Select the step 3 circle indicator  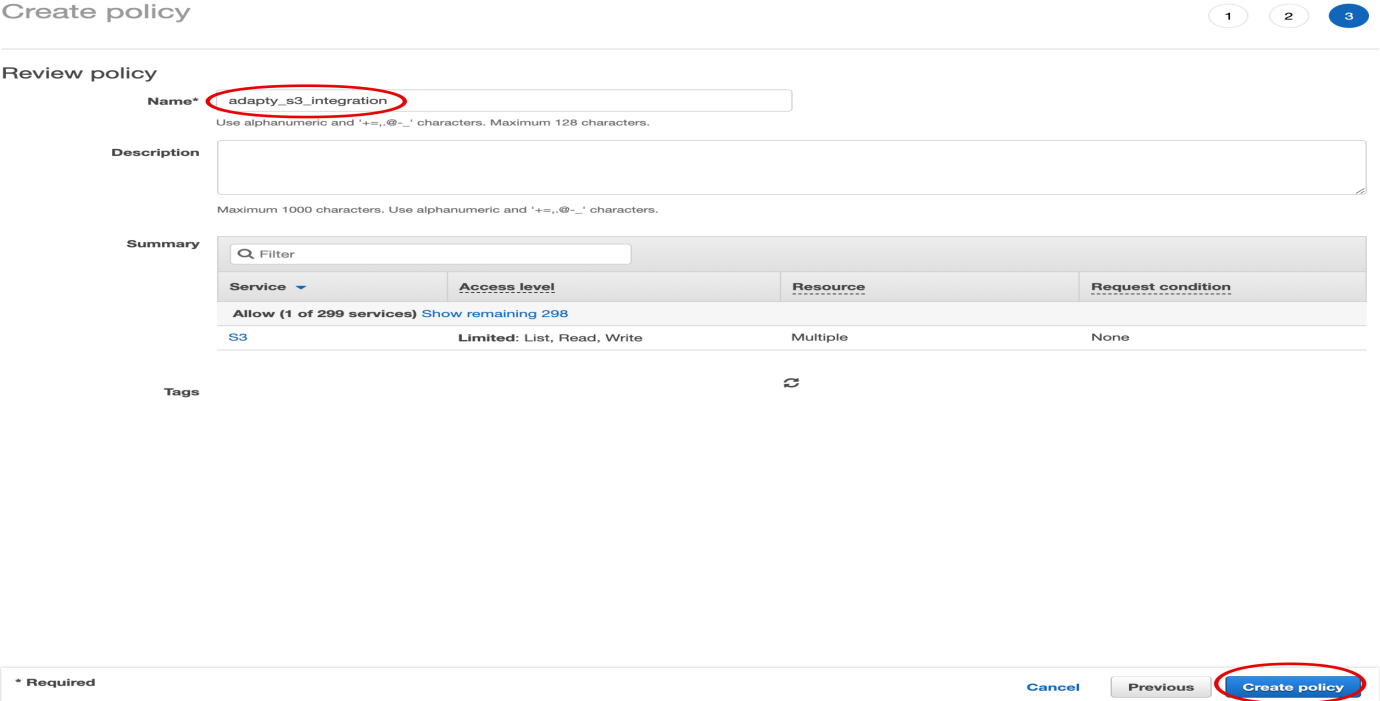[1348, 17]
